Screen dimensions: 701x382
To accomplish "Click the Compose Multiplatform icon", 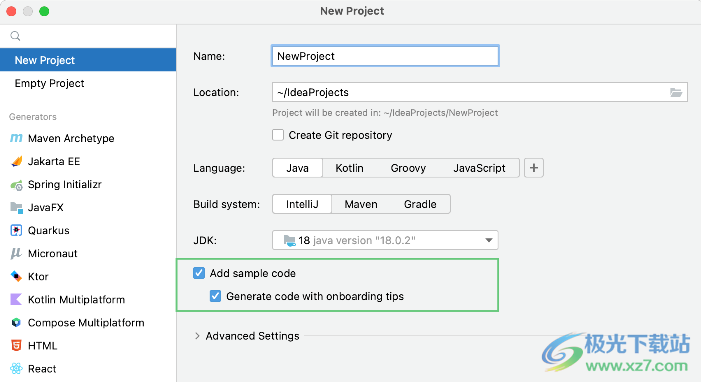I will (x=16, y=323).
